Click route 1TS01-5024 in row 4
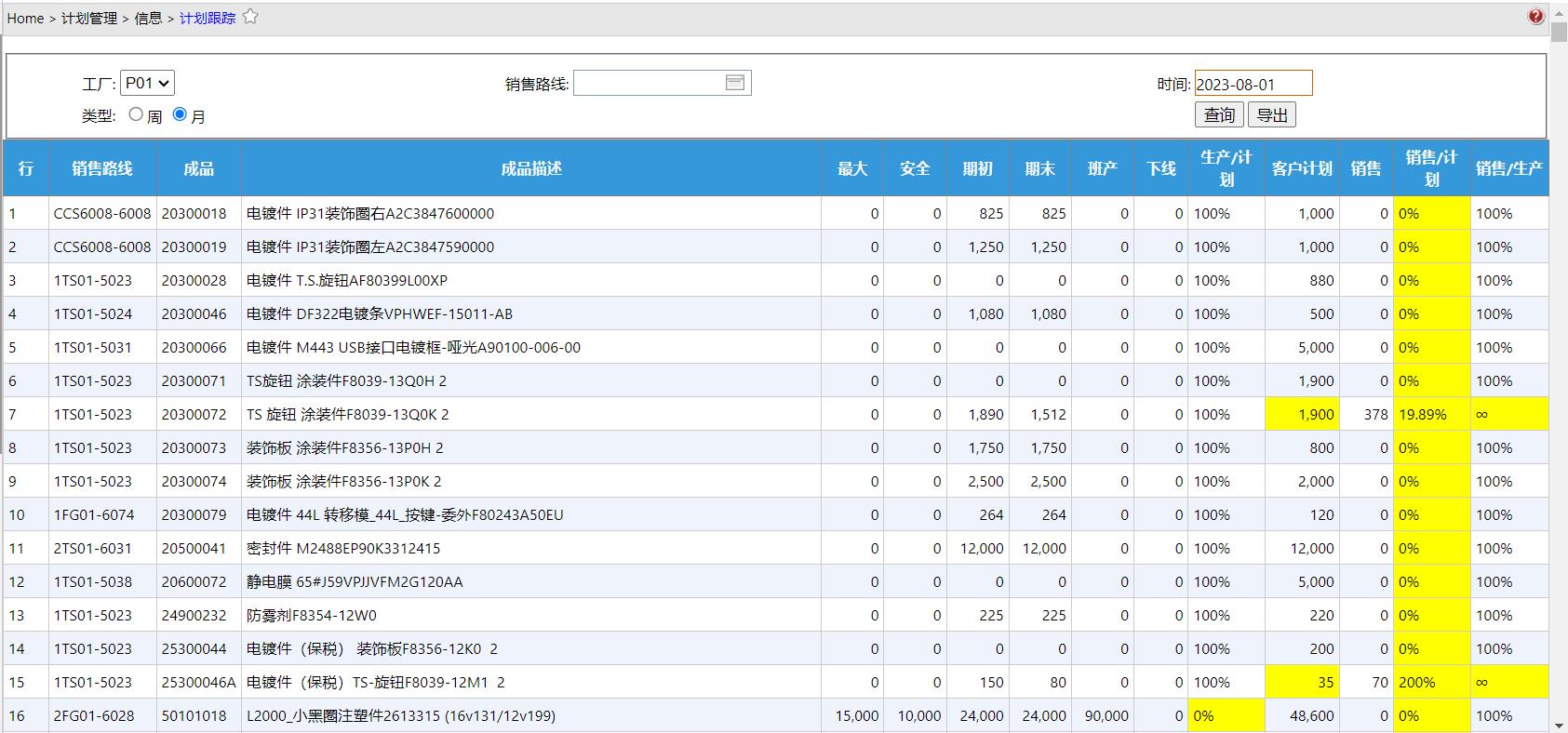 [x=93, y=313]
